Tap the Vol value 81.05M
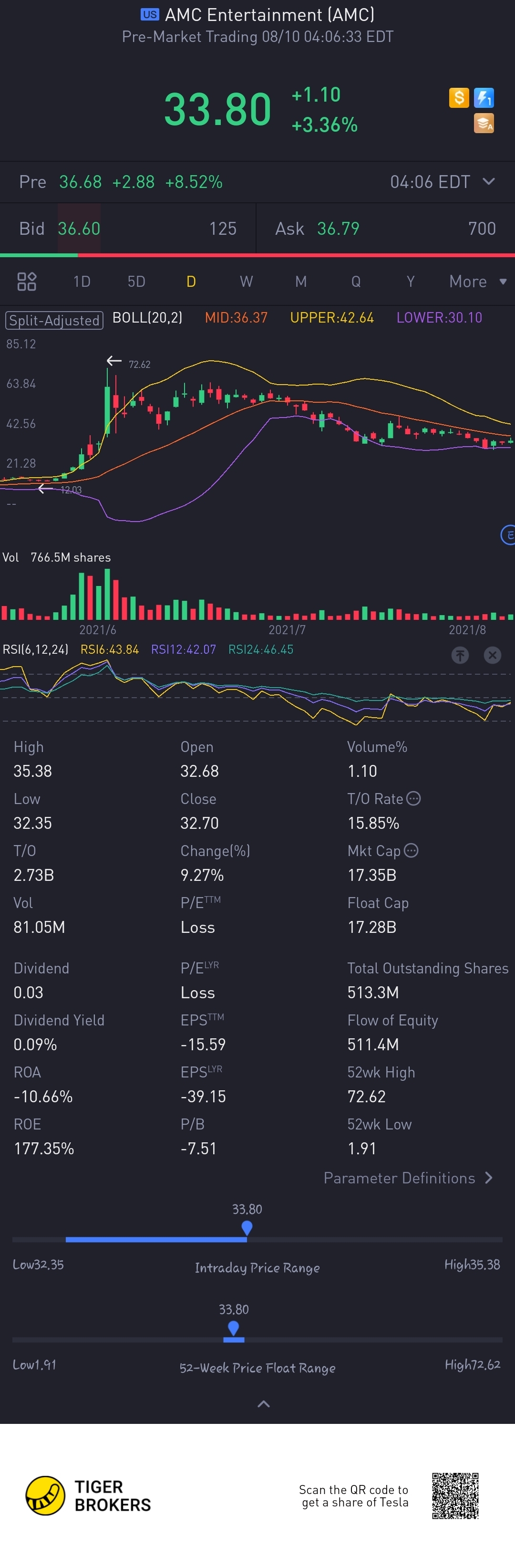The width and height of the screenshot is (515, 1568). pos(39,927)
